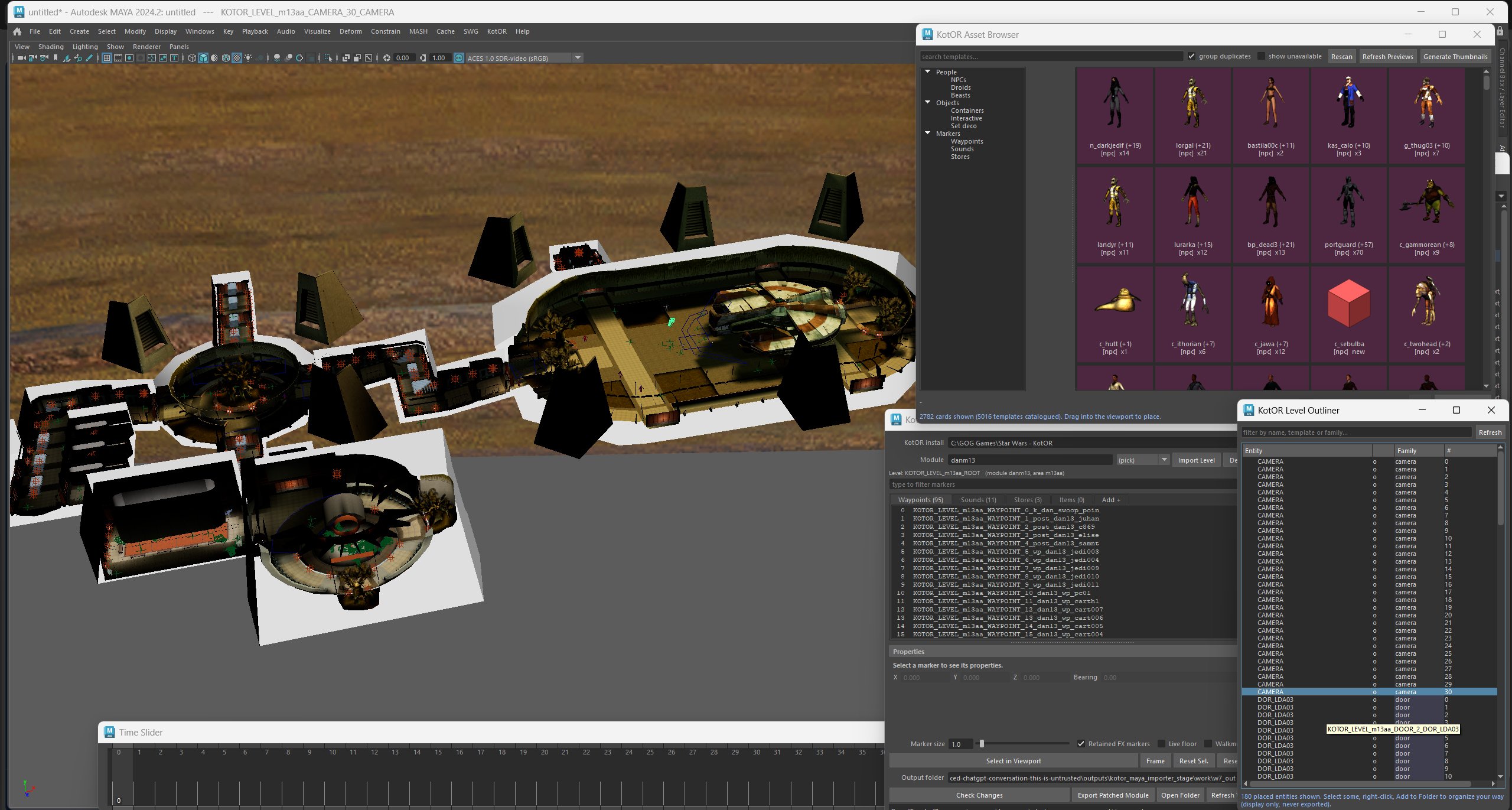Click the Isolate Select icon
The image size is (1512, 810).
click(328, 58)
